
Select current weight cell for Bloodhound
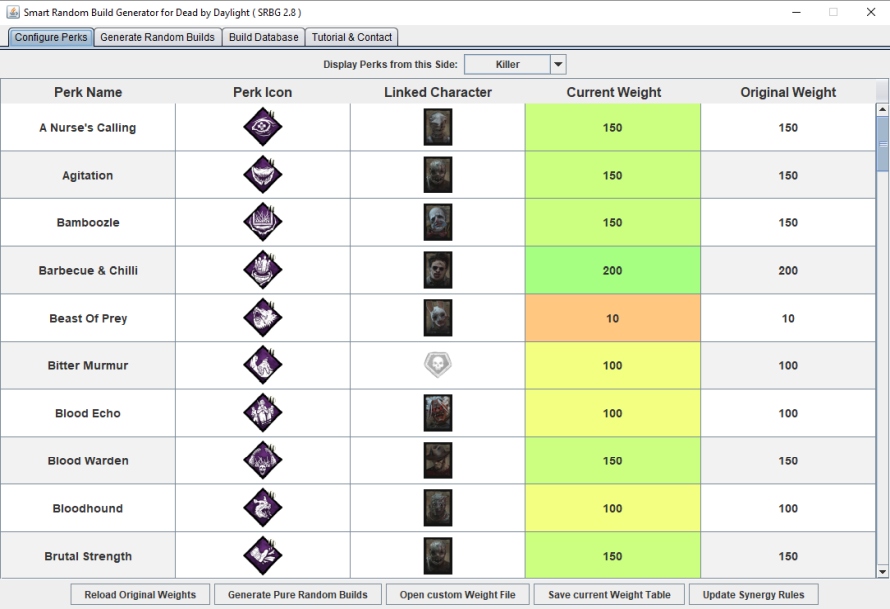613,508
